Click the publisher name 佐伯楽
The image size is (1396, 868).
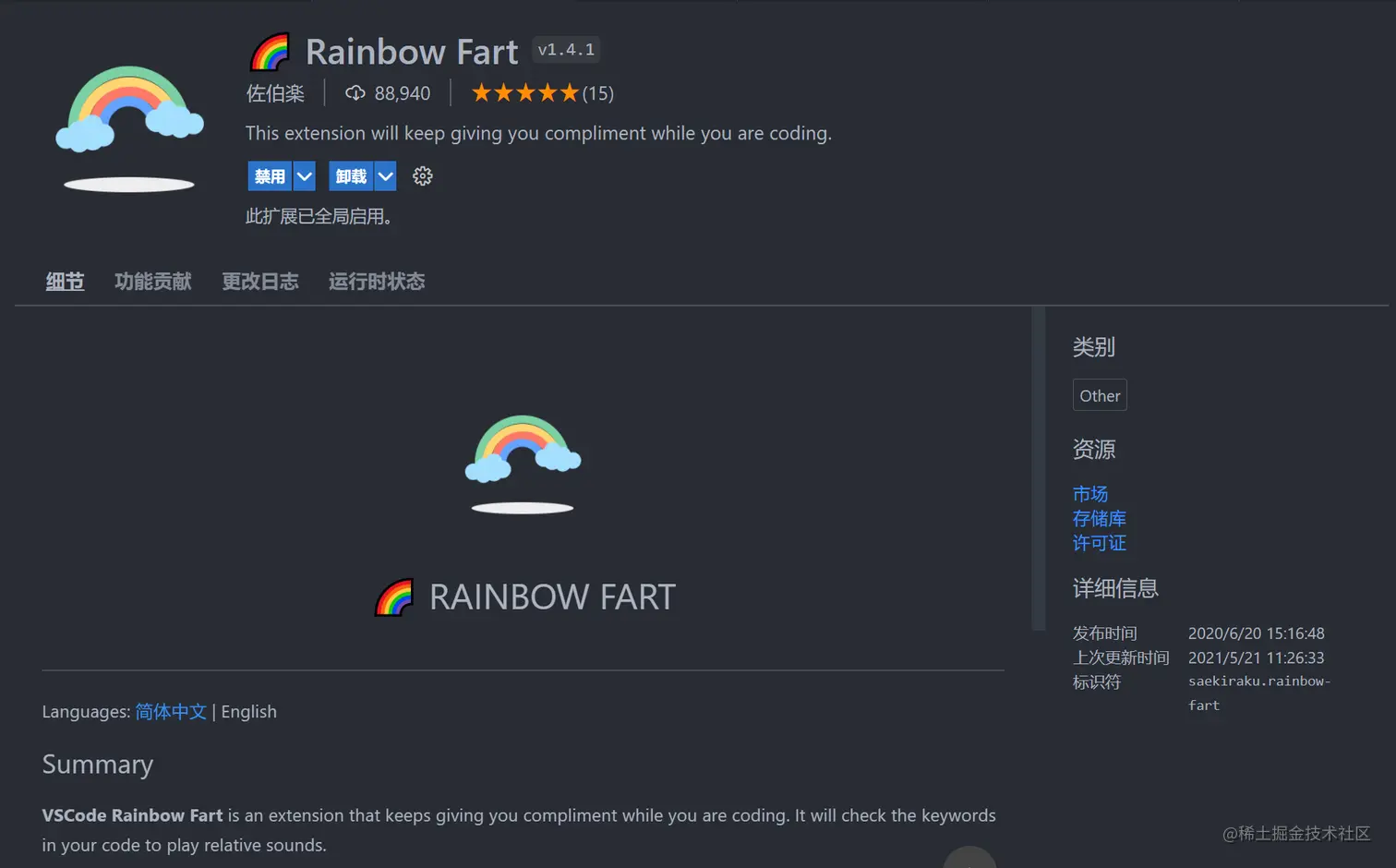click(x=275, y=93)
